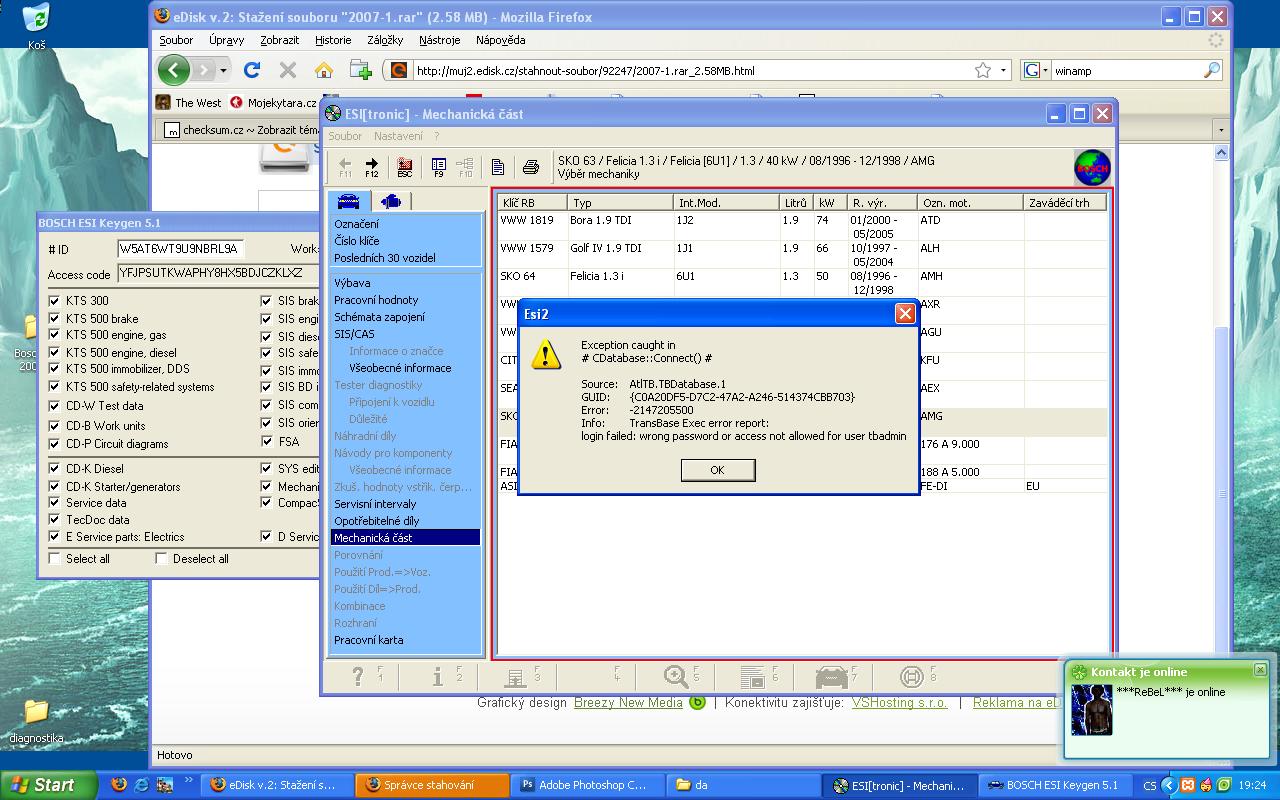Reload the page in Firefox

tap(252, 70)
